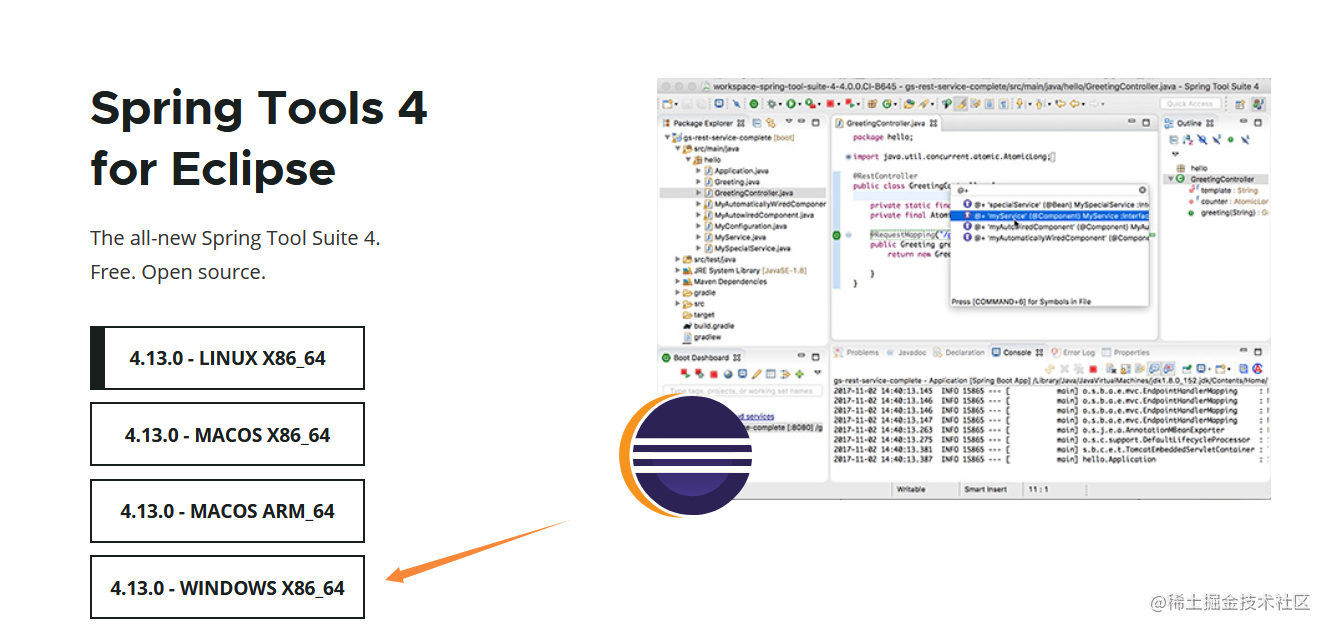Select the 'mySpecialService' bean suggestion
The image size is (1330, 632).
coord(1054,204)
